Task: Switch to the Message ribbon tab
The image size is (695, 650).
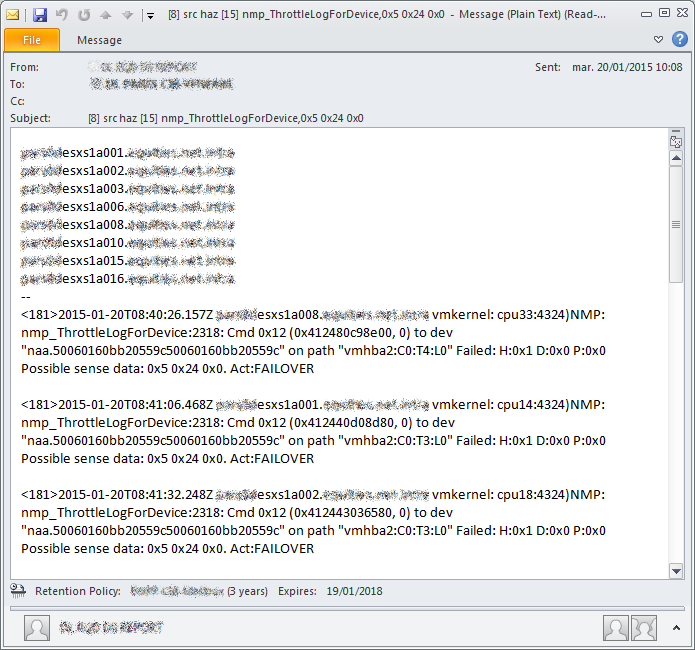Action: point(99,40)
